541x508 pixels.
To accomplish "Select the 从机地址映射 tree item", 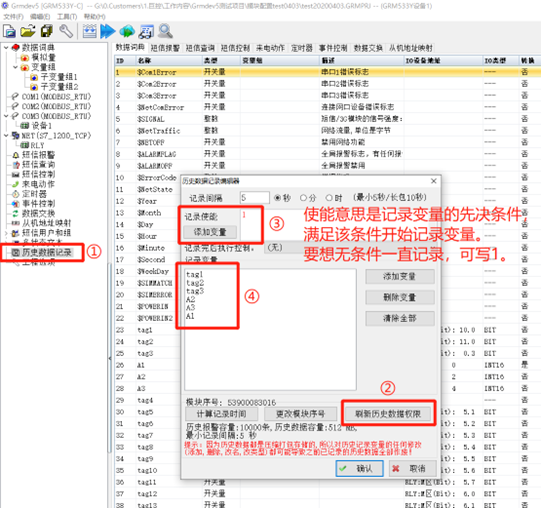I will pos(47,223).
